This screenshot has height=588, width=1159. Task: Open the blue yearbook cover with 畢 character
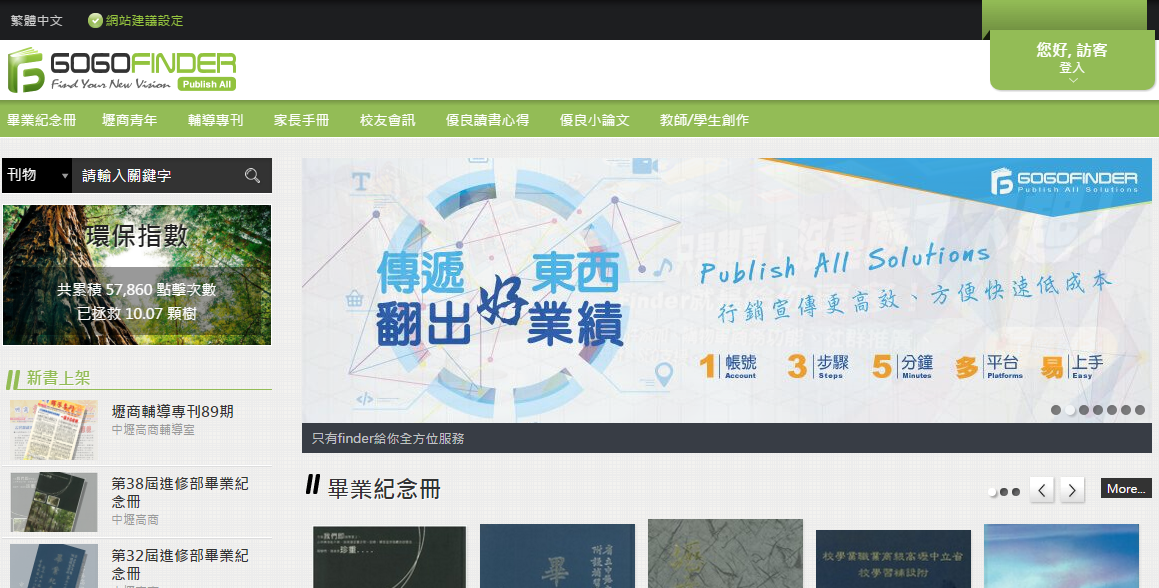click(x=557, y=556)
